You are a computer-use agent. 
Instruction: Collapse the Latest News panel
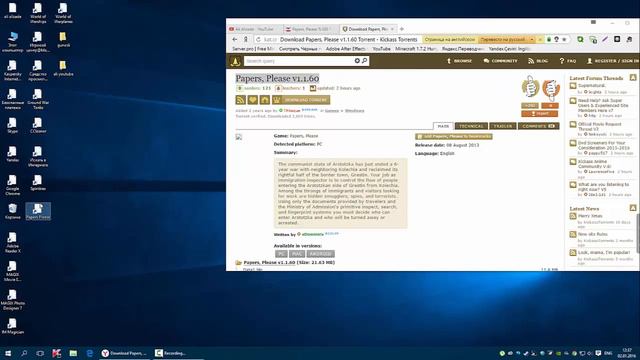[x=633, y=208]
